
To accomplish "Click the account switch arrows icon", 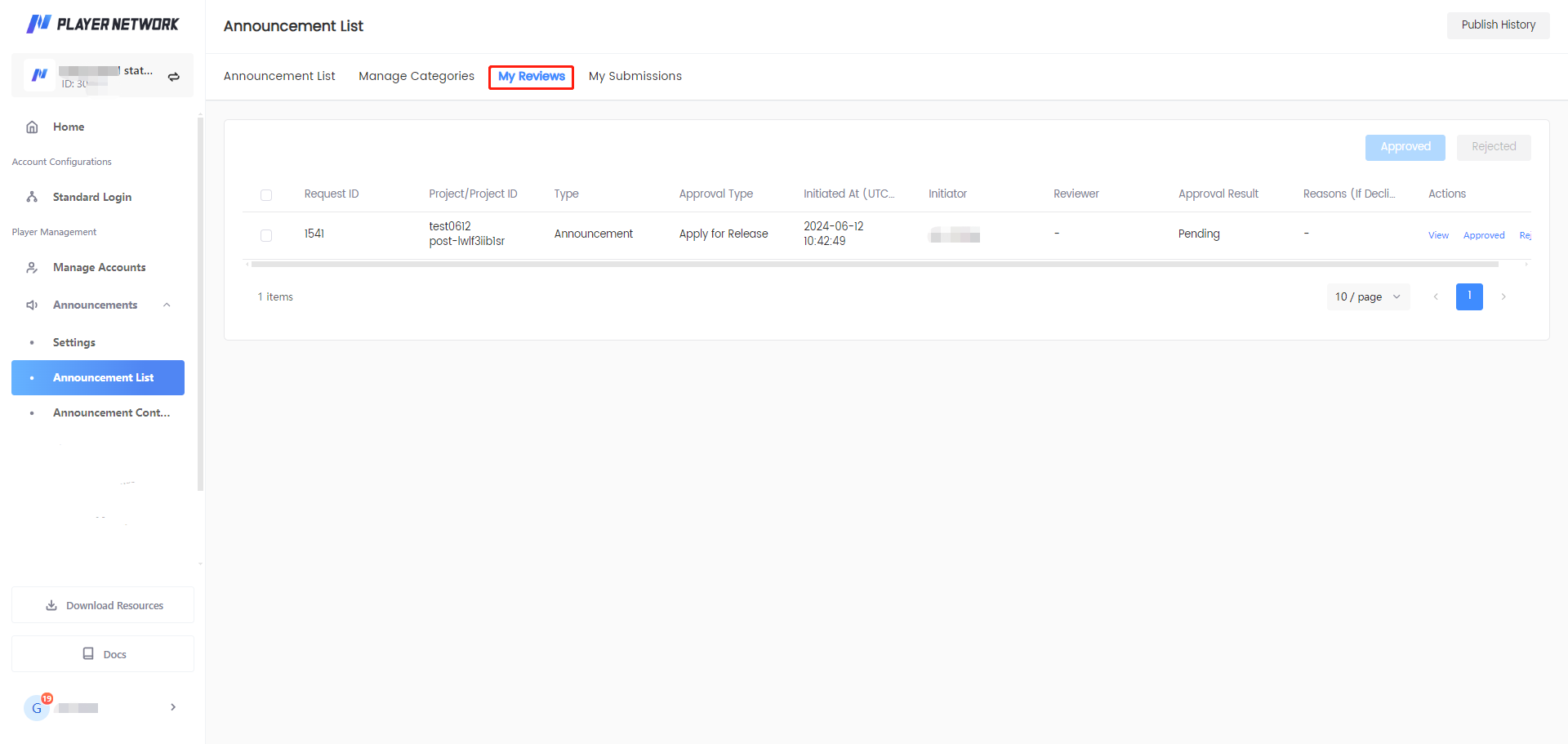I will click(174, 77).
